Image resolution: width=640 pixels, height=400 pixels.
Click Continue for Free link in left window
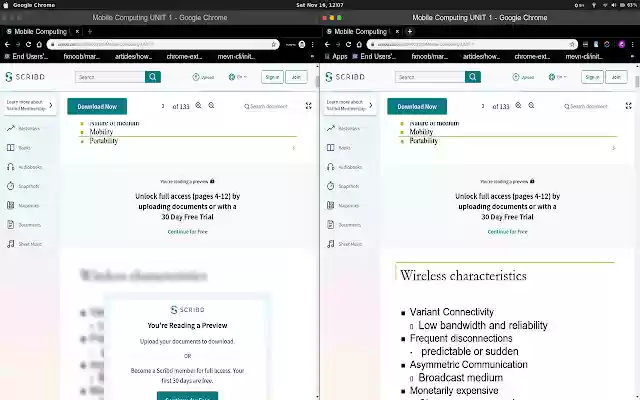[x=187, y=231]
